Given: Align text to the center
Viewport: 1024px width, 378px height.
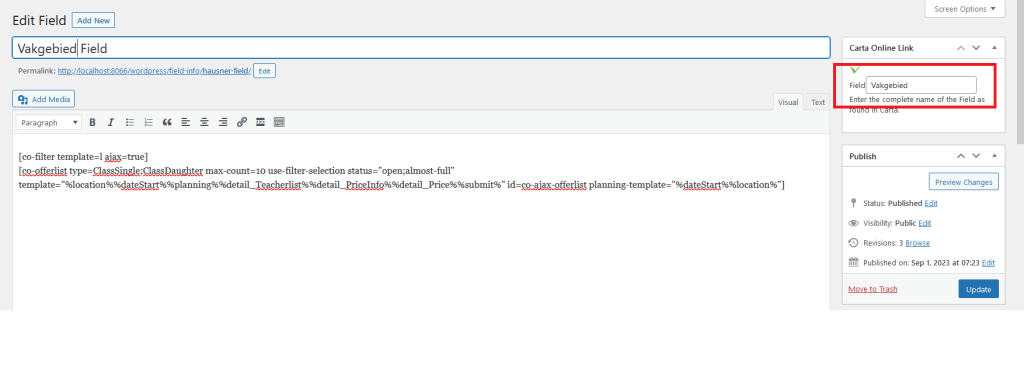Looking at the screenshot, I should coord(204,122).
